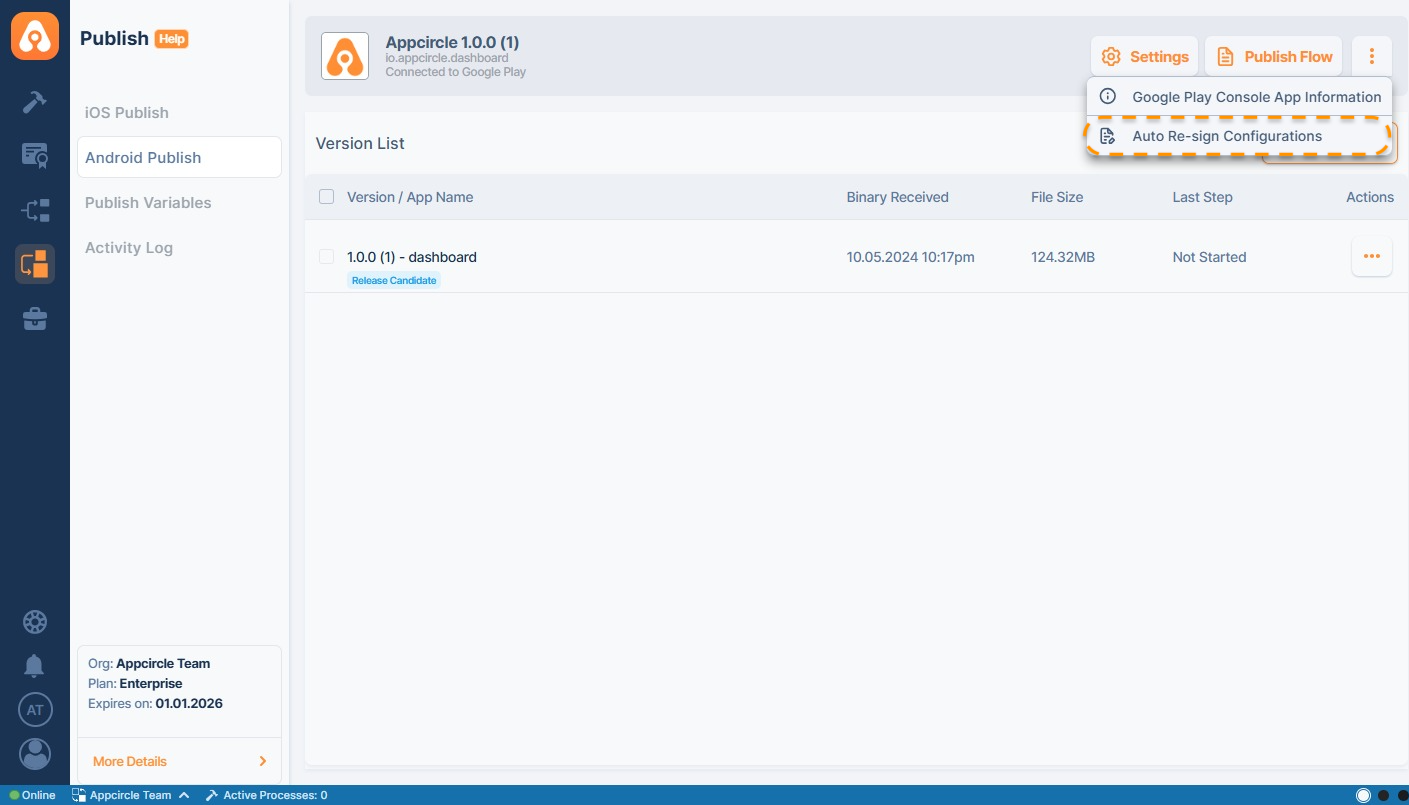Open the Build module hammer icon
1409x805 pixels.
coord(35,102)
